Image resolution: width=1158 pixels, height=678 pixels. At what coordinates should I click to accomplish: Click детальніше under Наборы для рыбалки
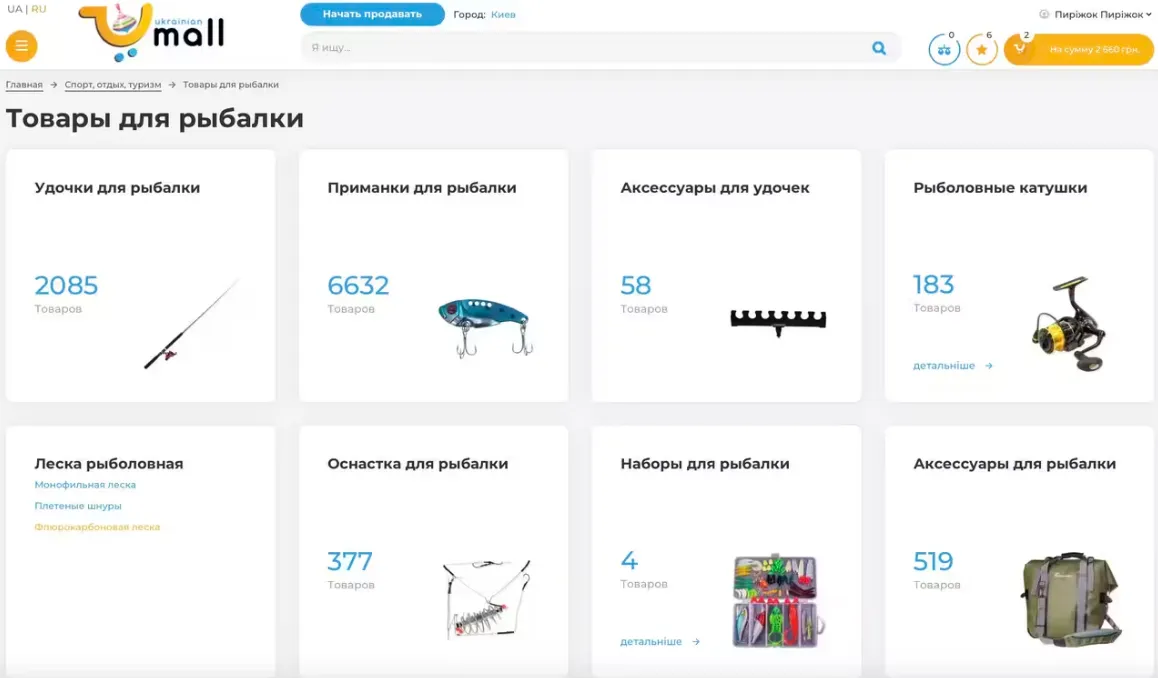click(x=660, y=642)
